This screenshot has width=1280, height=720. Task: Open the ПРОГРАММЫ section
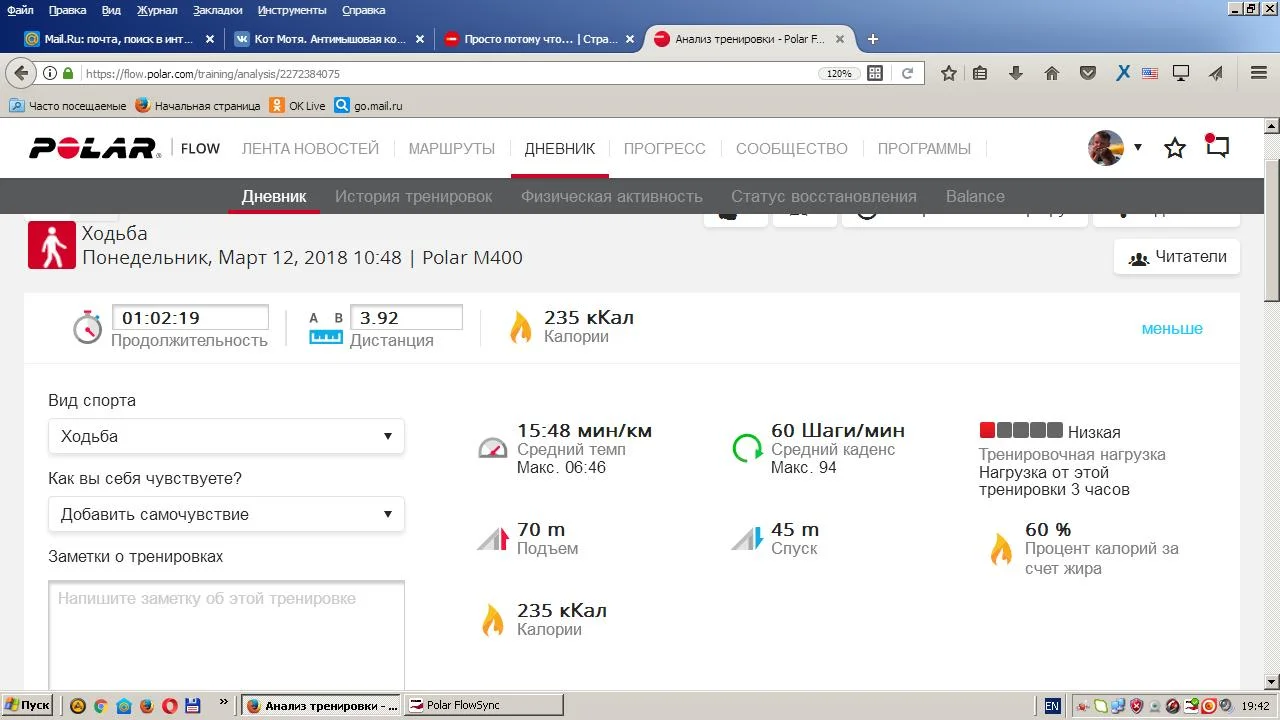(924, 149)
